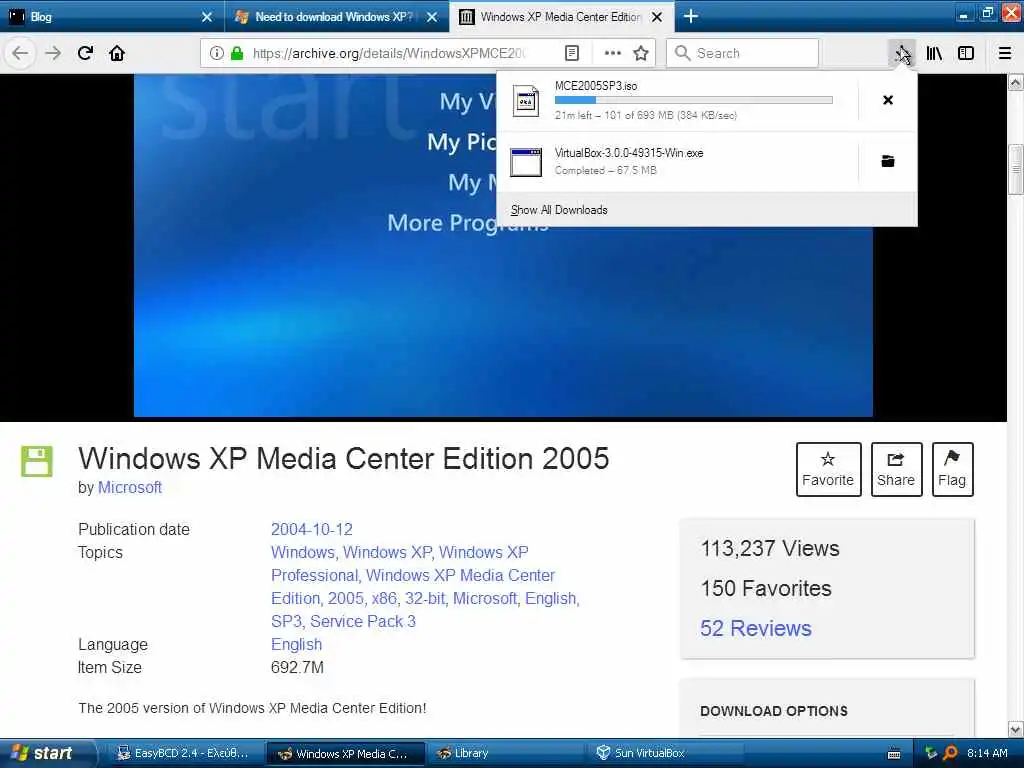
Task: Click the MCE2005SP3.iso file icon
Action: (x=526, y=101)
